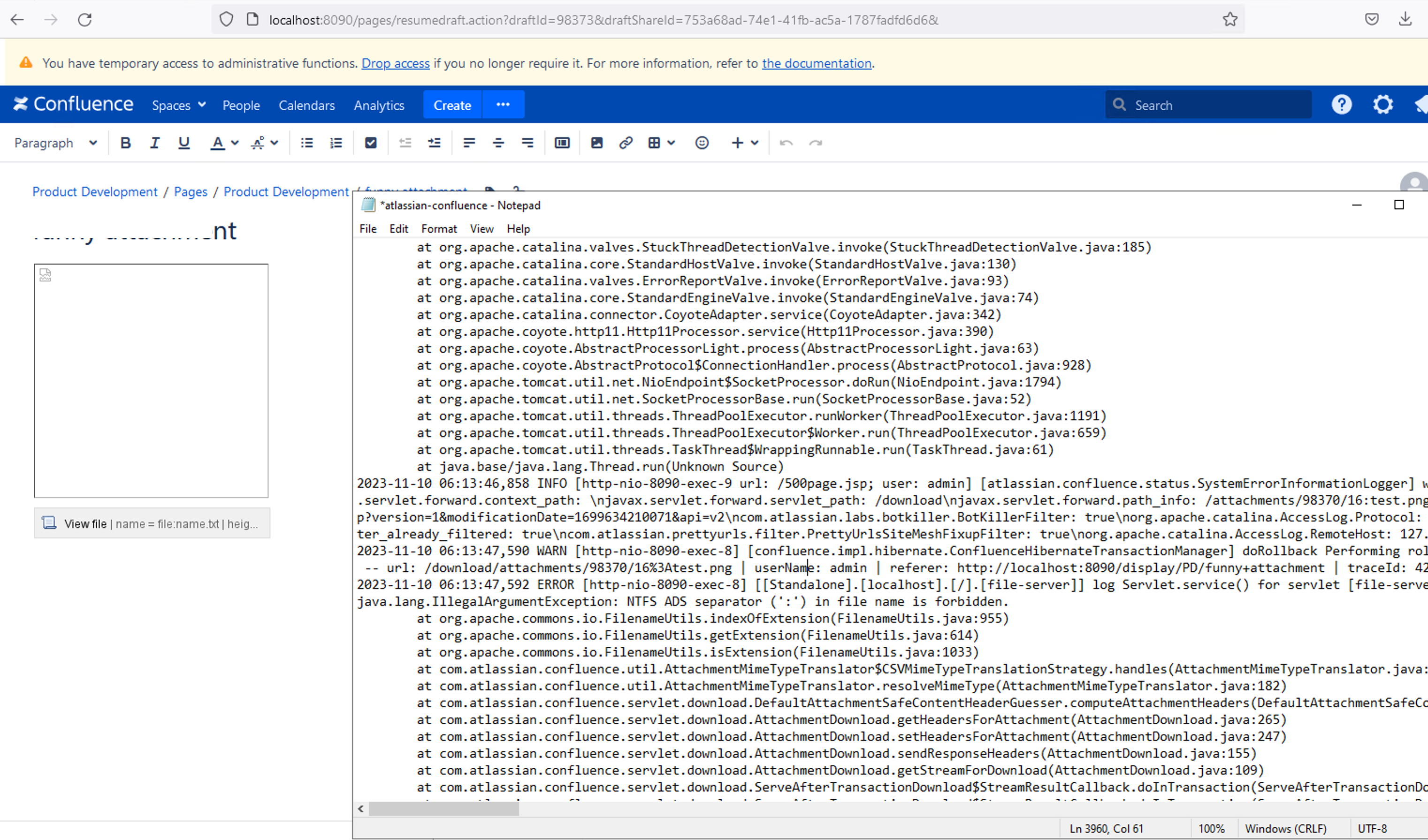Click the Drop access link
The width and height of the screenshot is (1428, 840).
[395, 63]
